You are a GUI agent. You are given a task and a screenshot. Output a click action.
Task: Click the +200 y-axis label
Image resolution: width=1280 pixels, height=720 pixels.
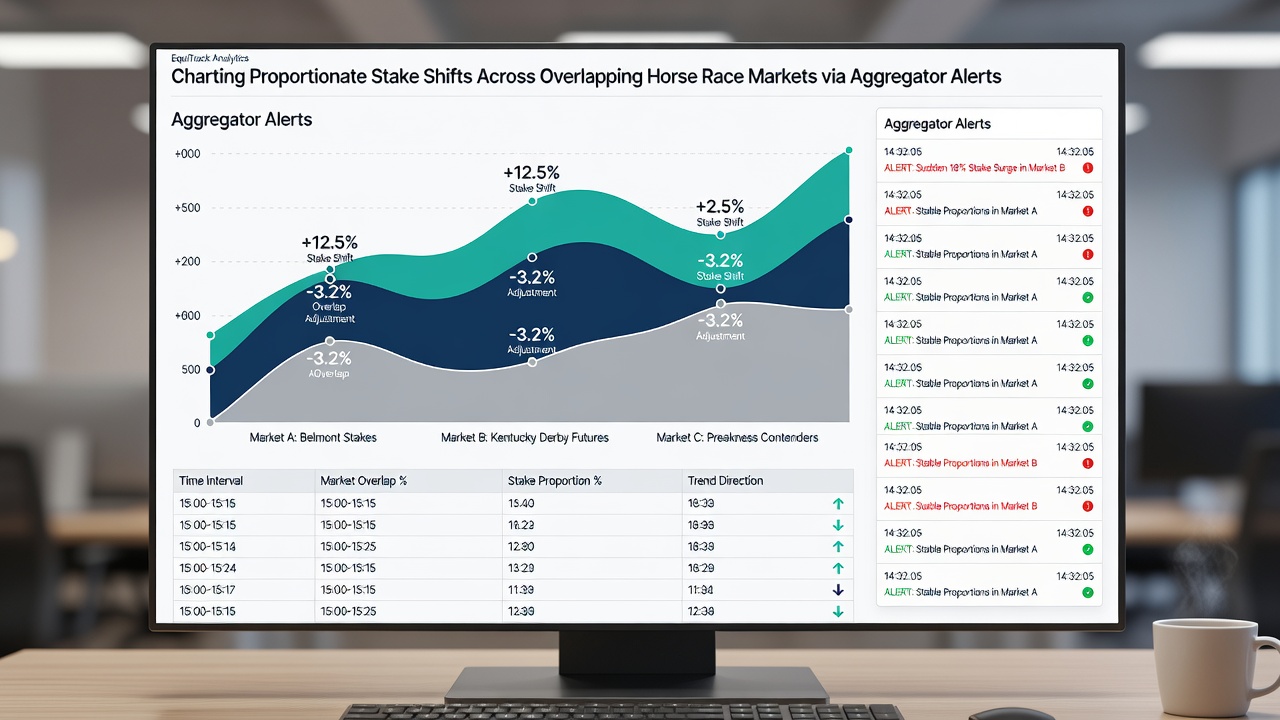click(187, 262)
